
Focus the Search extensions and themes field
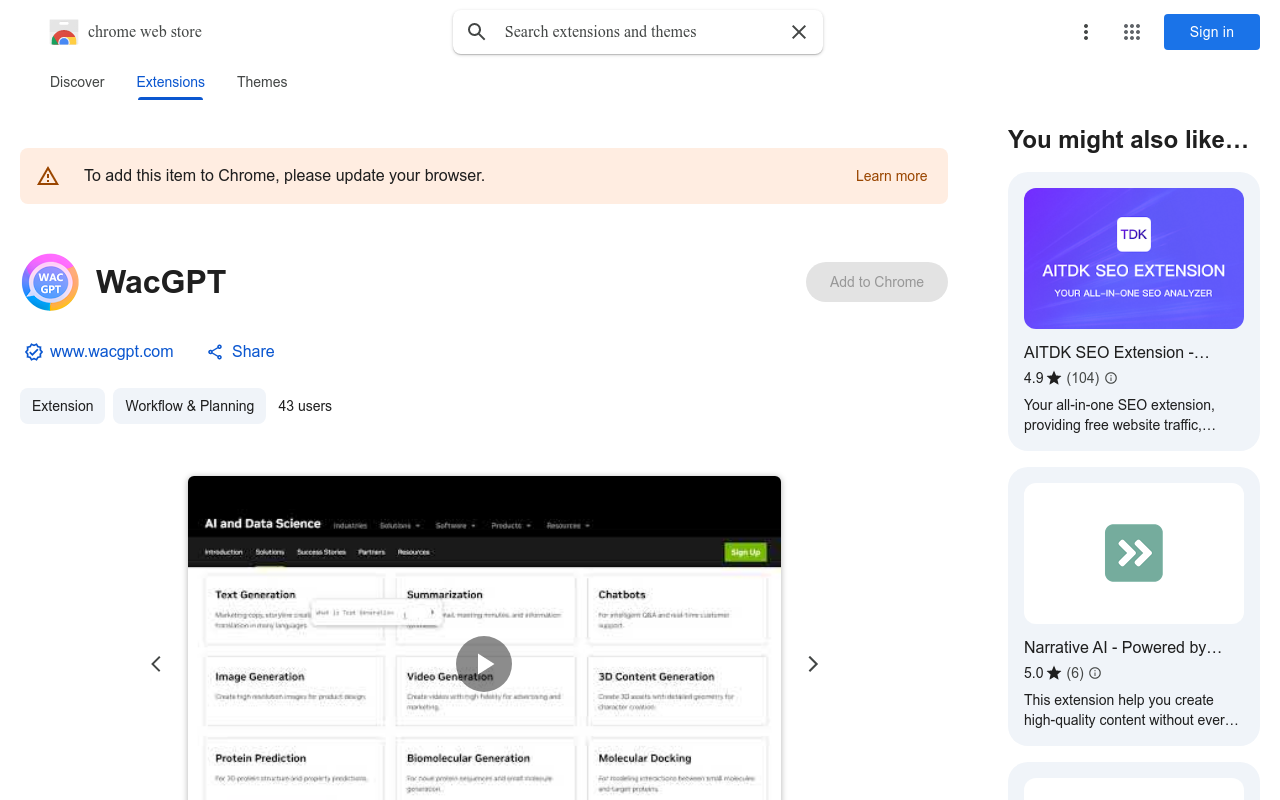[638, 32]
